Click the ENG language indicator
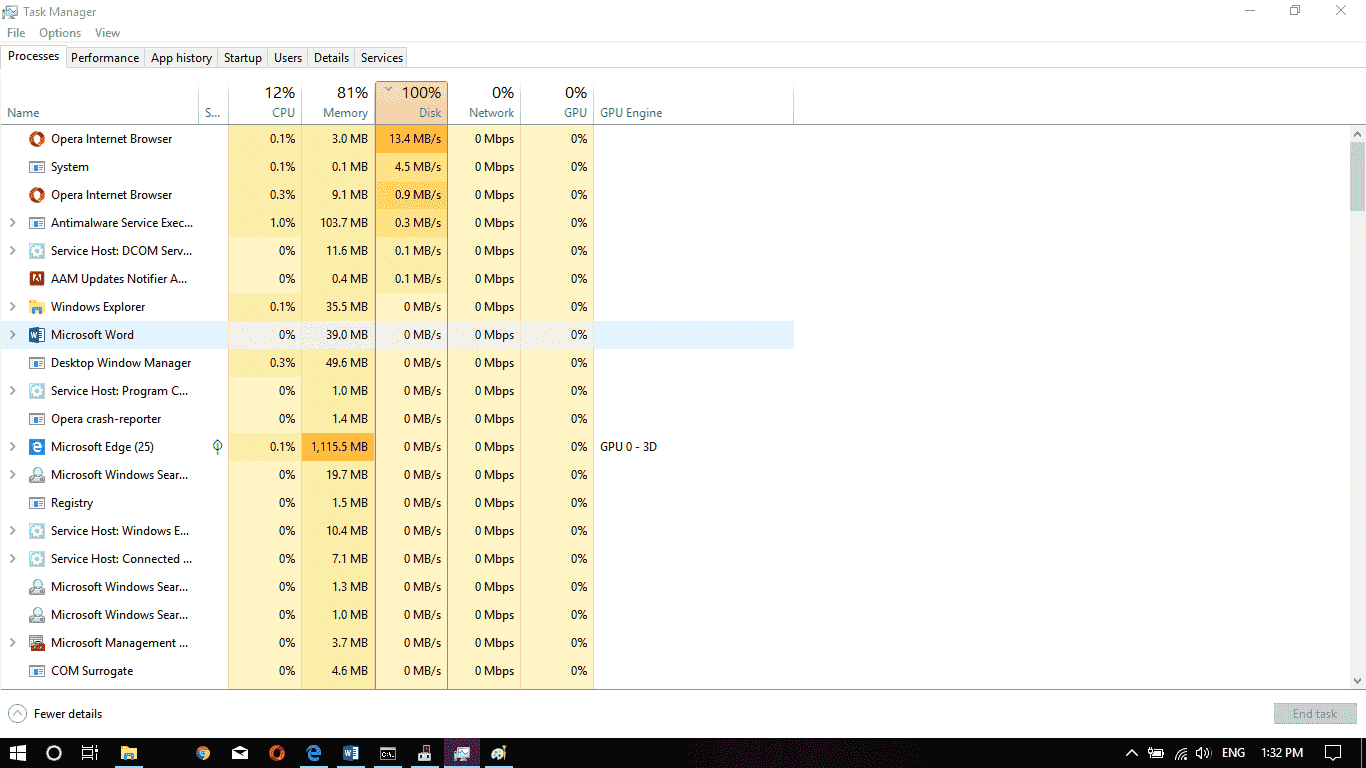This screenshot has width=1366, height=768. tap(1233, 753)
